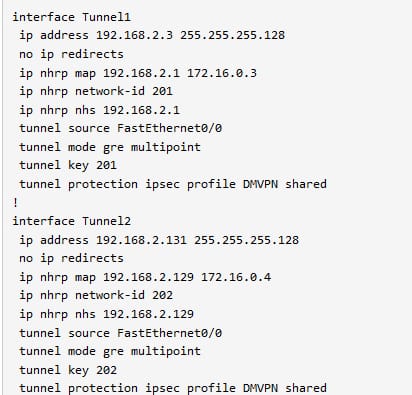
Task: Click the first 'tunnel protection ipsec profile' line
Action: 173,184
